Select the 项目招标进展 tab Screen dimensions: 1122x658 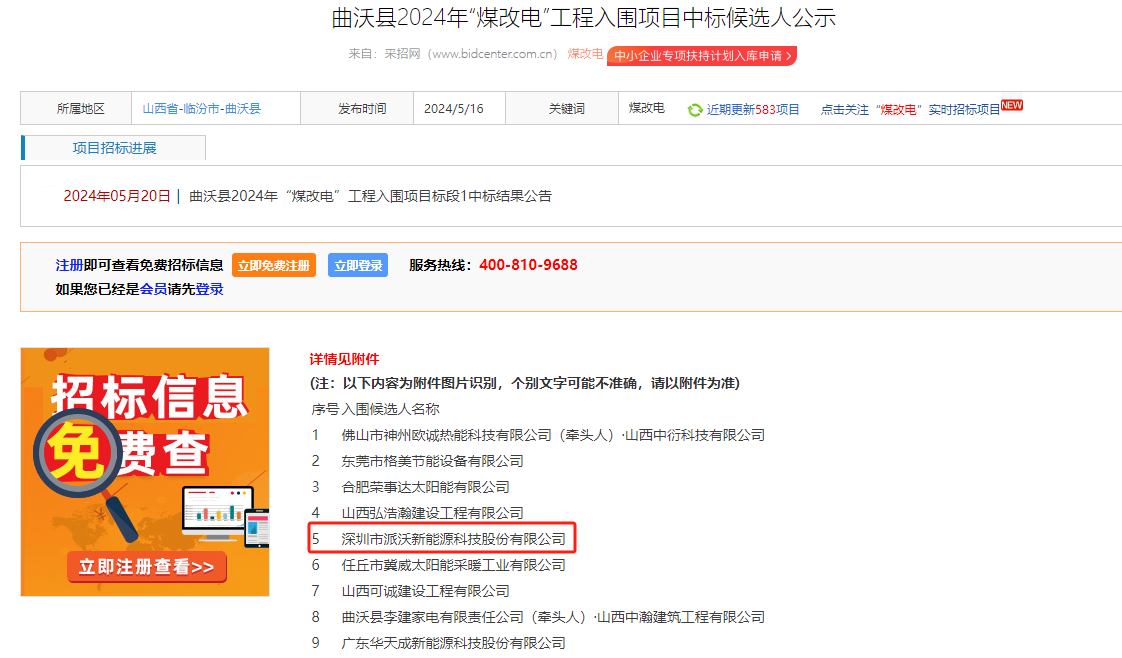point(114,148)
